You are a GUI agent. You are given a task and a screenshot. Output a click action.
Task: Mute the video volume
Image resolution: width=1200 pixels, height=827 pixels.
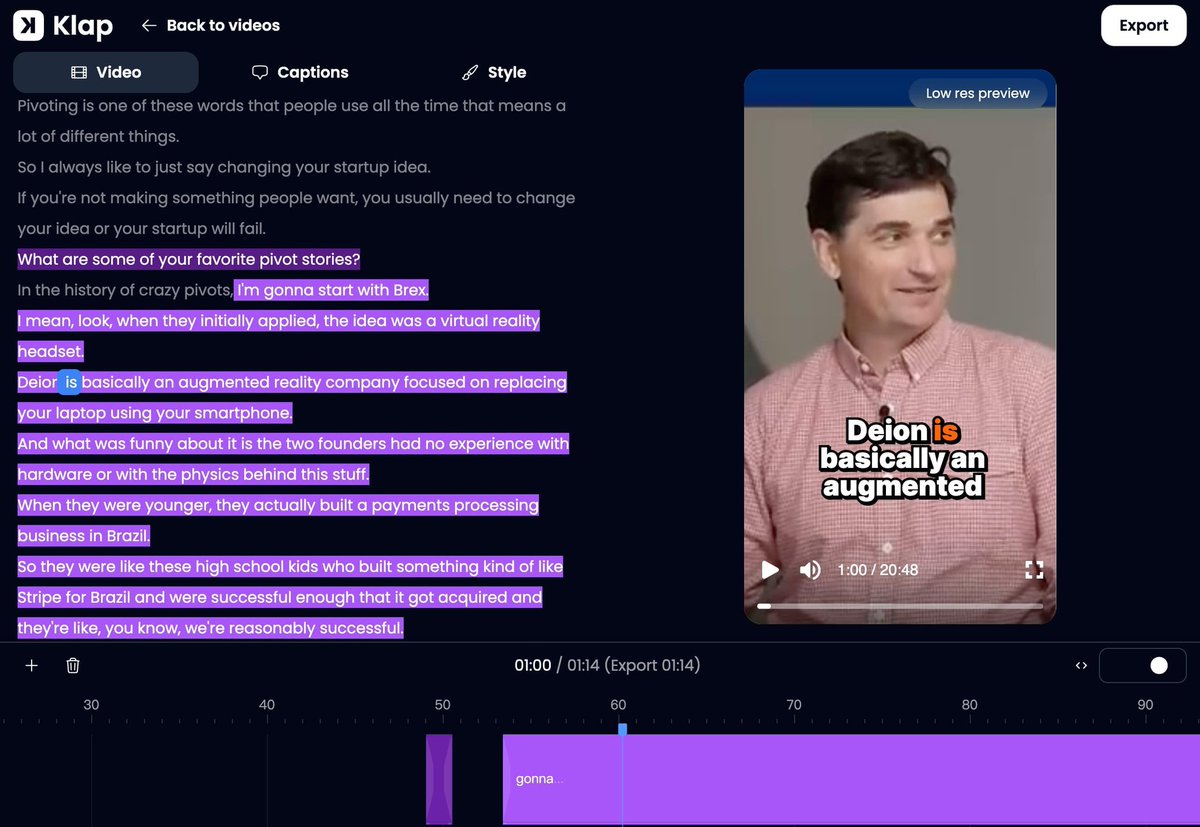810,570
